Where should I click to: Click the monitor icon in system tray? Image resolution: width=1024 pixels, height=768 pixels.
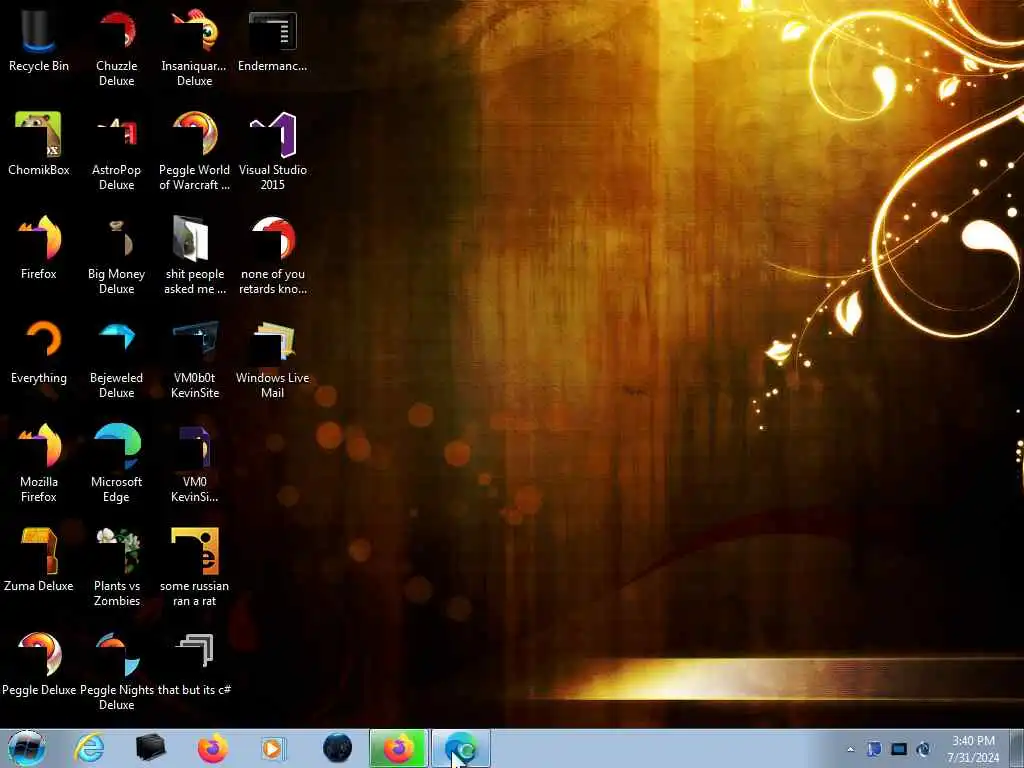[x=899, y=749]
